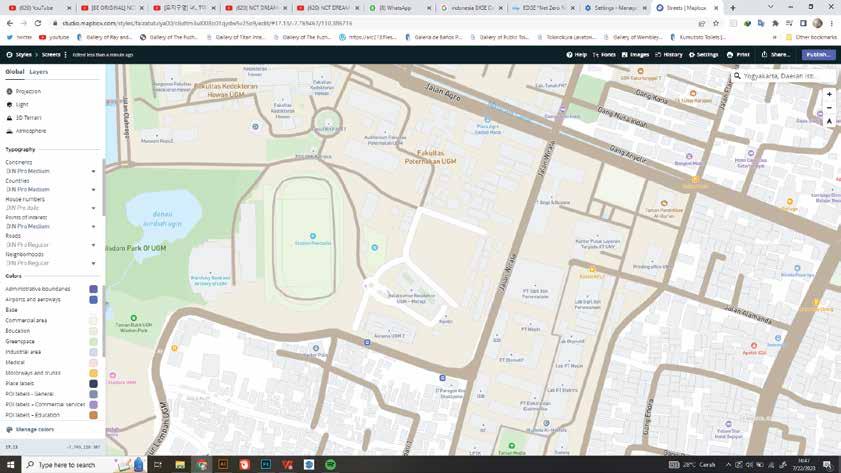Change Motorways and trunks color swatch
The height and width of the screenshot is (473, 841).
(x=93, y=373)
